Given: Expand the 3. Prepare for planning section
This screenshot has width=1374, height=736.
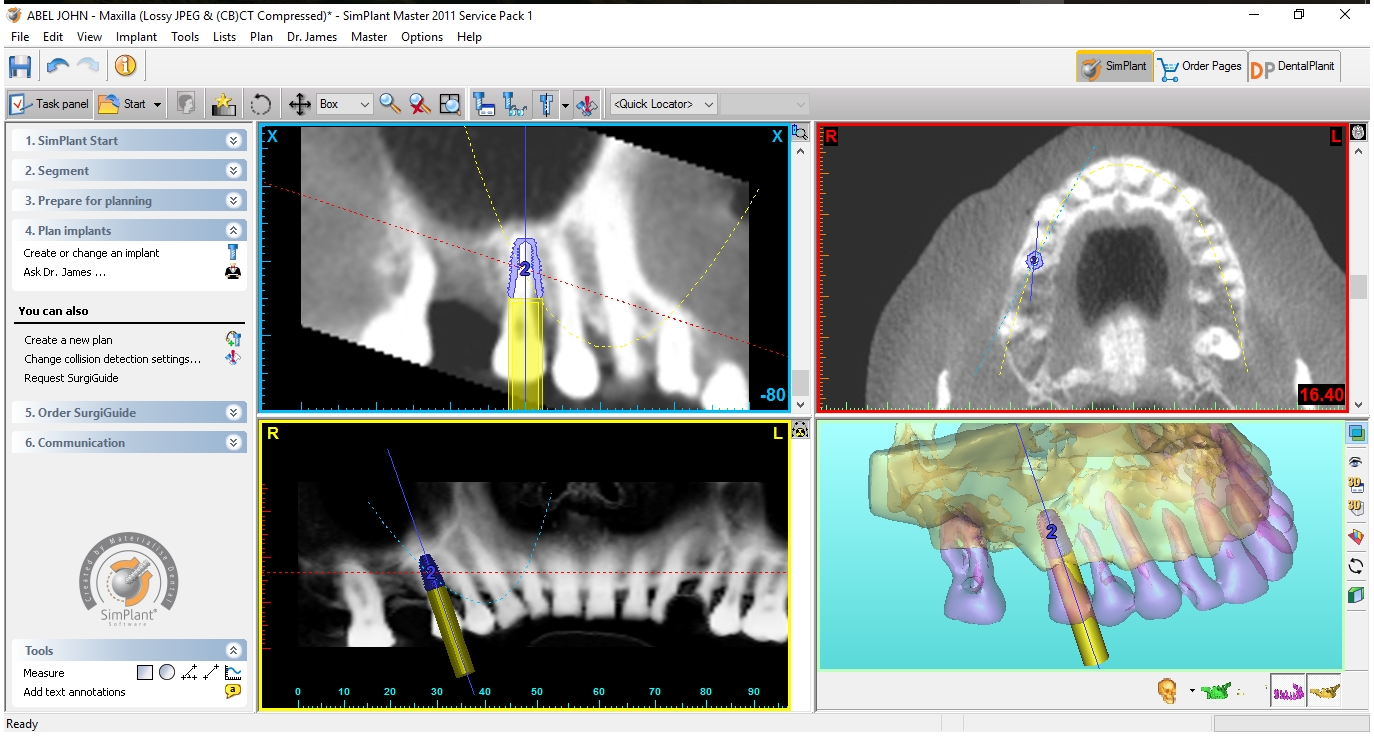Looking at the screenshot, I should 234,201.
